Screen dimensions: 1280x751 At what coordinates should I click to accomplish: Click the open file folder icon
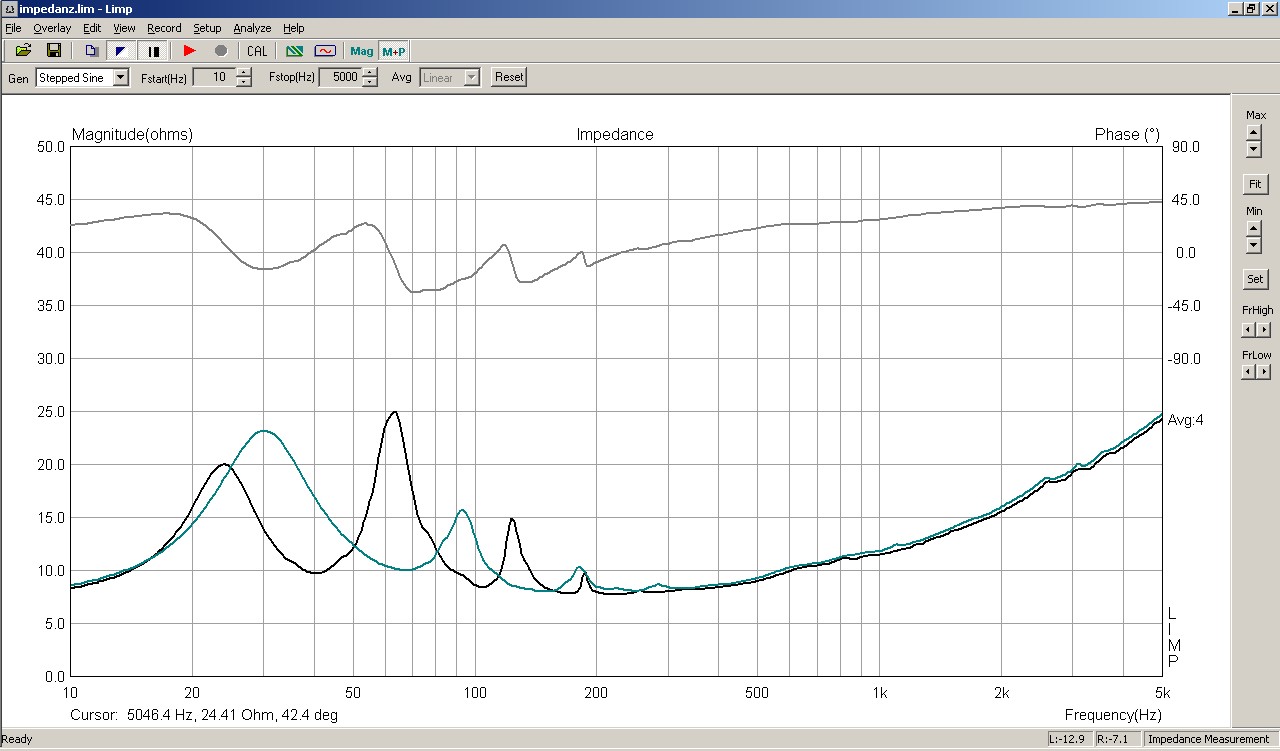[x=23, y=51]
